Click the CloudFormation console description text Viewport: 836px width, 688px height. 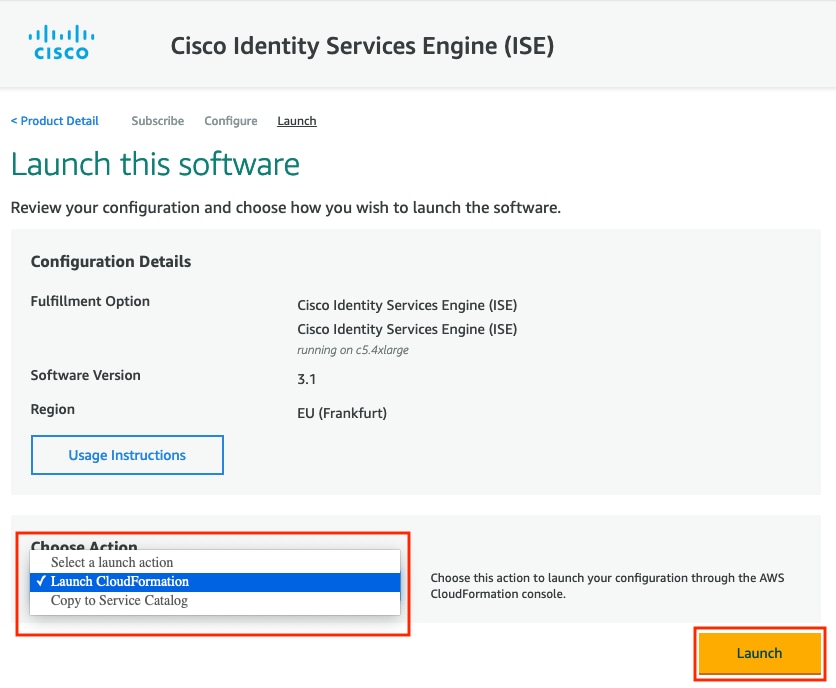click(x=607, y=586)
